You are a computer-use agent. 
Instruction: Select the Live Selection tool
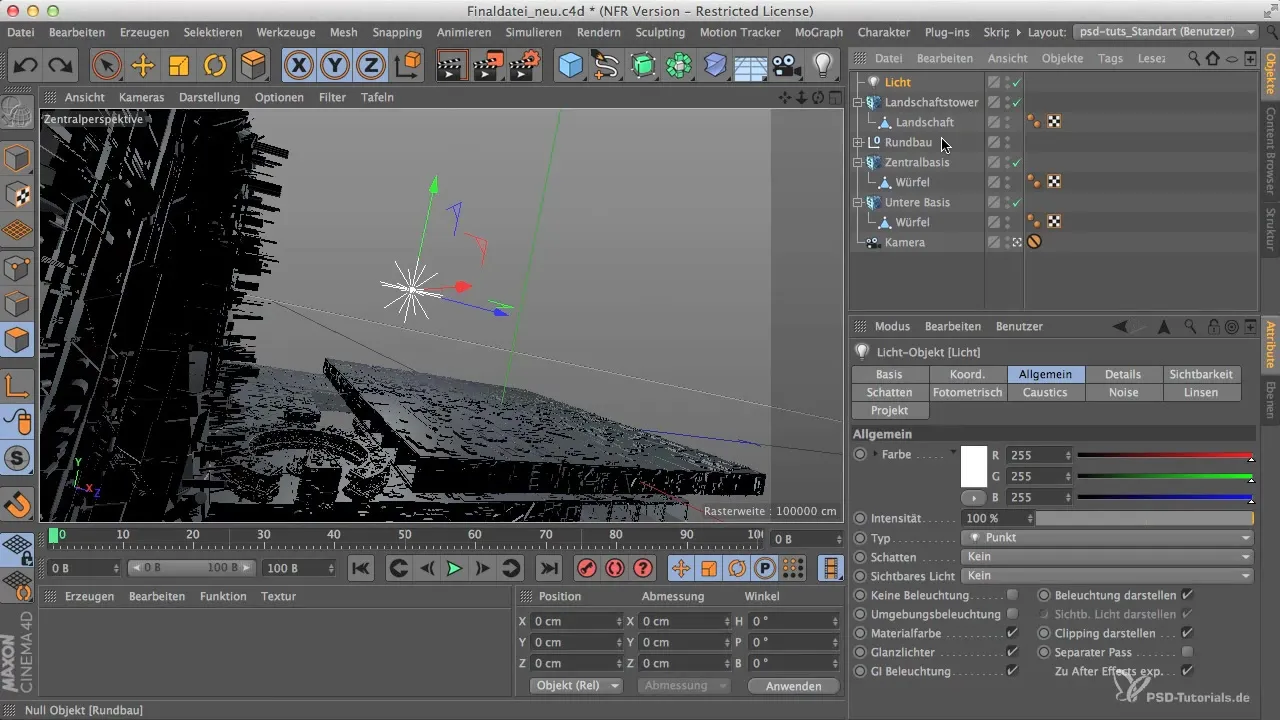(x=105, y=66)
